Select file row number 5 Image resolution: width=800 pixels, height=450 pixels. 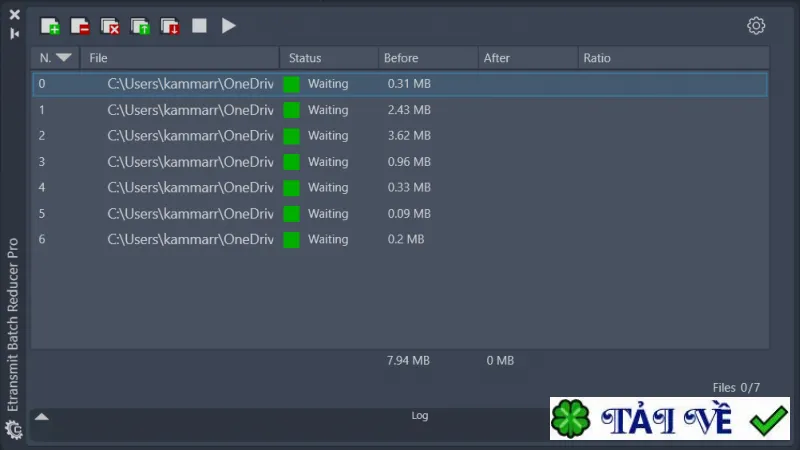pyautogui.click(x=399, y=213)
